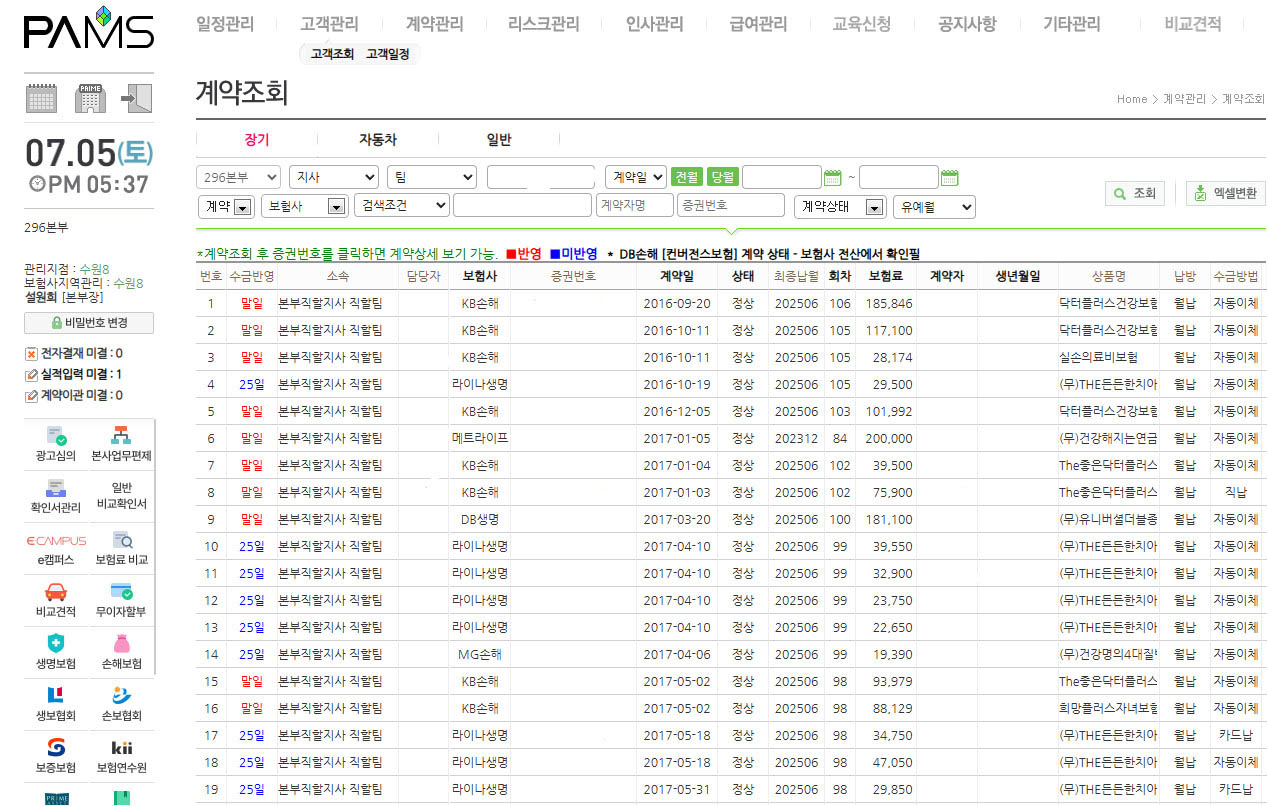The height and width of the screenshot is (806, 1268).
Task: Click the 조회 search button
Action: [1135, 193]
